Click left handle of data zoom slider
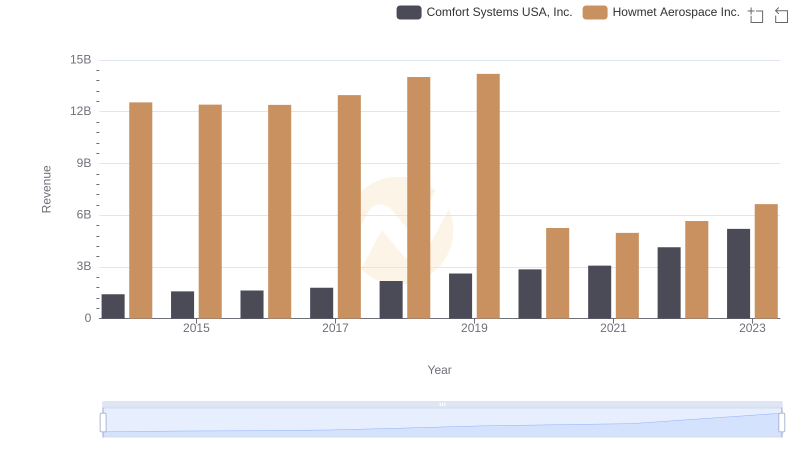Viewport: 800px width, 461px height. click(x=103, y=423)
